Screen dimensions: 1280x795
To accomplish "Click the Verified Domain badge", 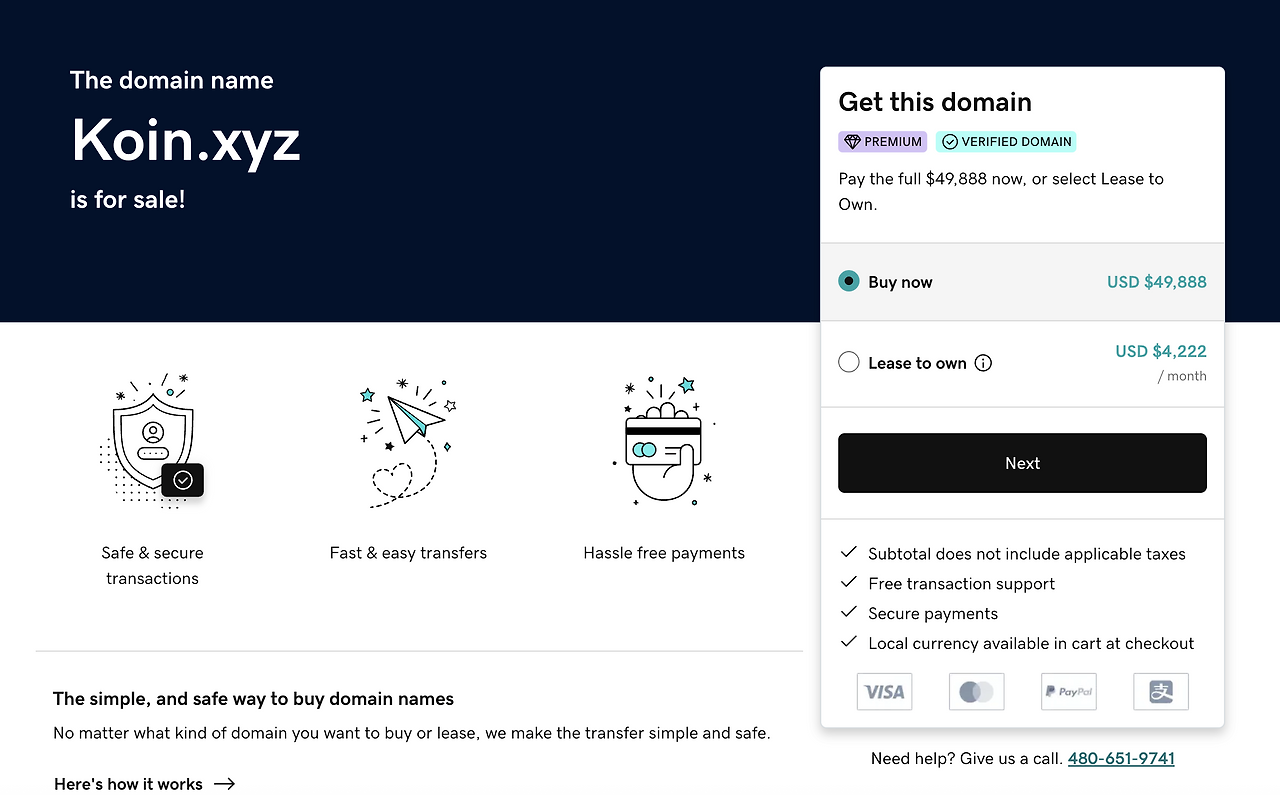I will pos(1006,142).
